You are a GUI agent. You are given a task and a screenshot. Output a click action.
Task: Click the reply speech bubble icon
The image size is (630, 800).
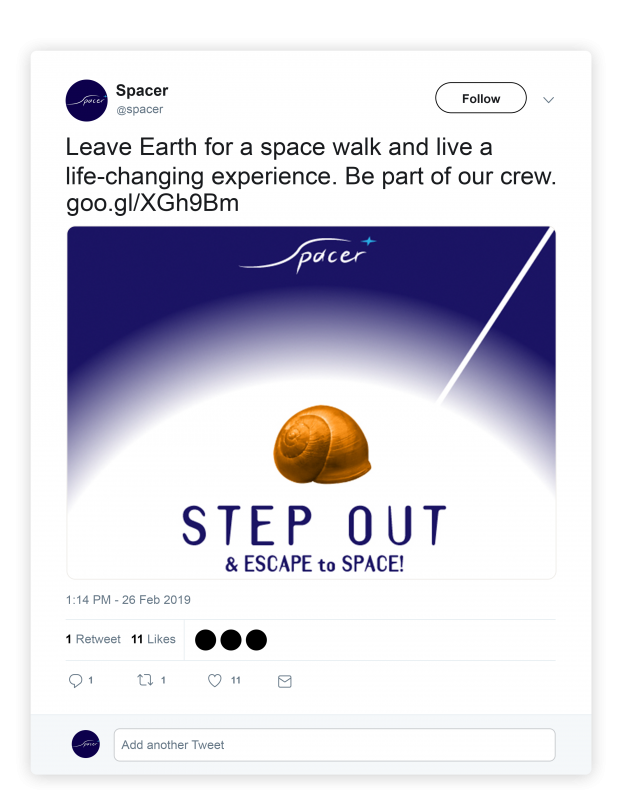75,681
